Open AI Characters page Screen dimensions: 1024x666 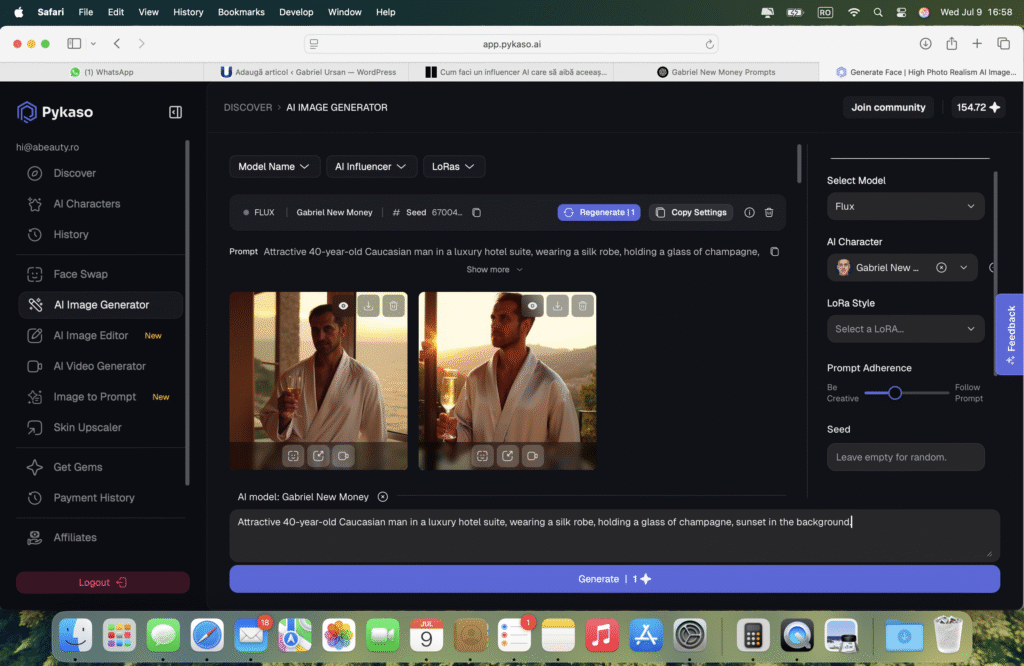pos(87,204)
